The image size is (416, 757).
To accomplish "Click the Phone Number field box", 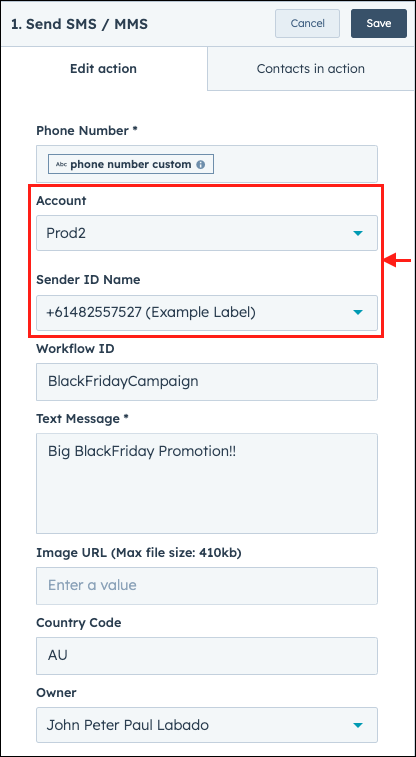I will (x=207, y=164).
